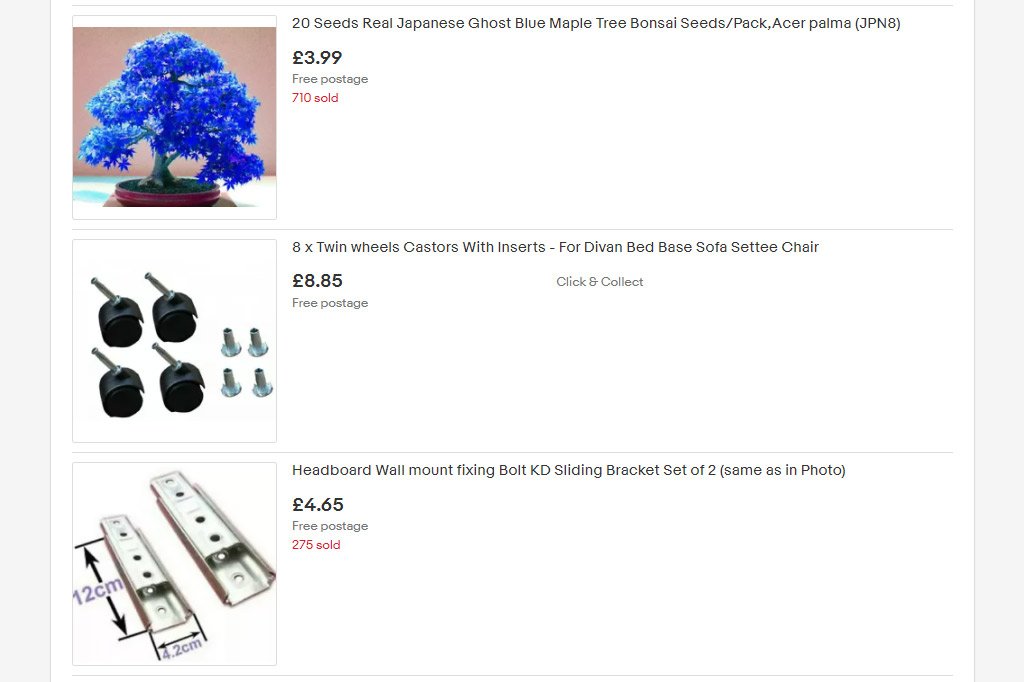
Task: Click the 275 sold label
Action: coord(316,545)
